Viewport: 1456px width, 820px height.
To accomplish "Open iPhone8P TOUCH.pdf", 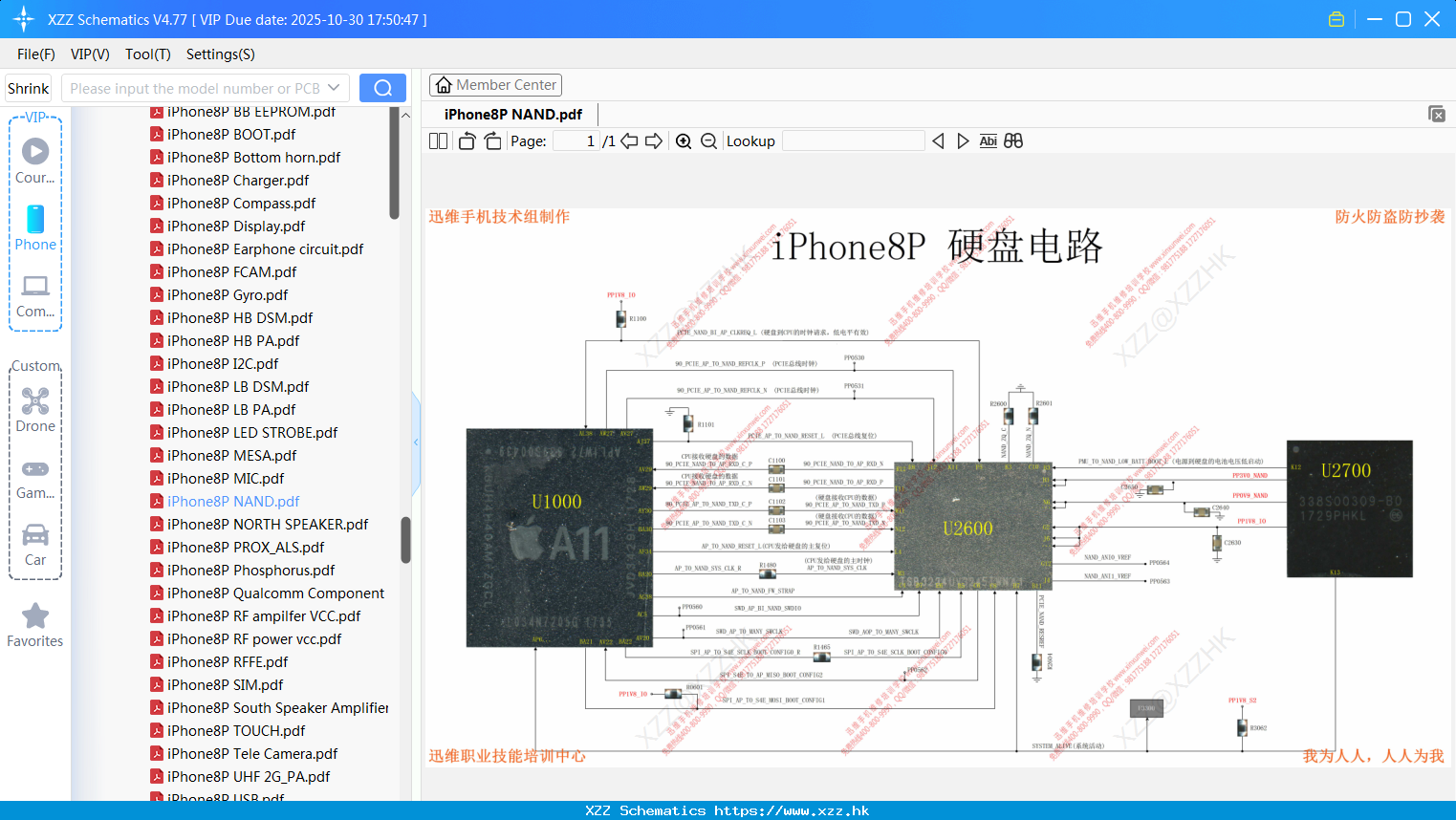I will (x=236, y=731).
